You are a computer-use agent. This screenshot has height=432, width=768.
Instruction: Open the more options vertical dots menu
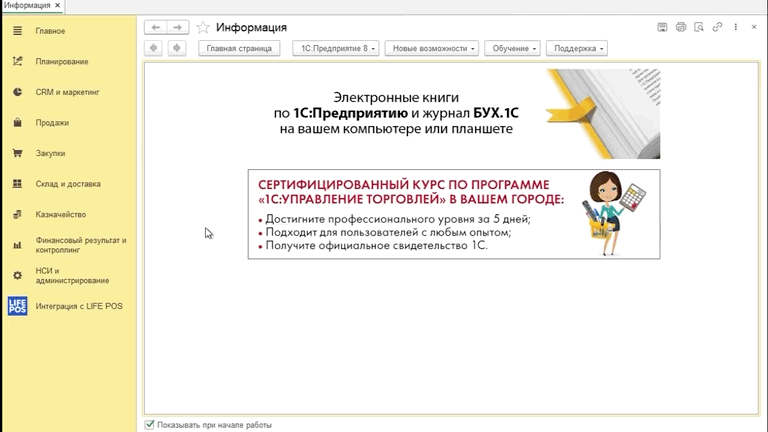pos(736,27)
